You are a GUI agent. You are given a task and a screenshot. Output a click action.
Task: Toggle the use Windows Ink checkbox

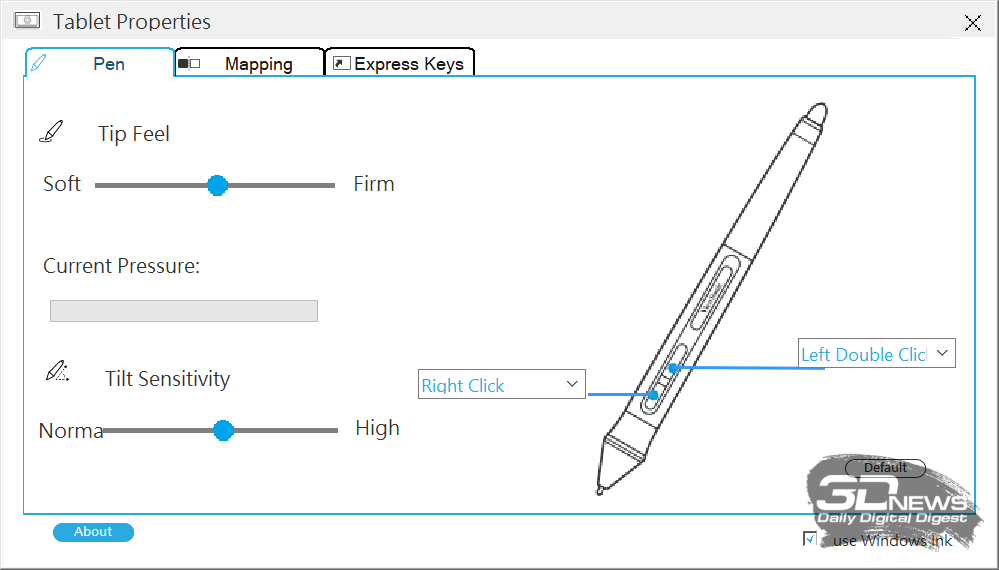point(810,539)
